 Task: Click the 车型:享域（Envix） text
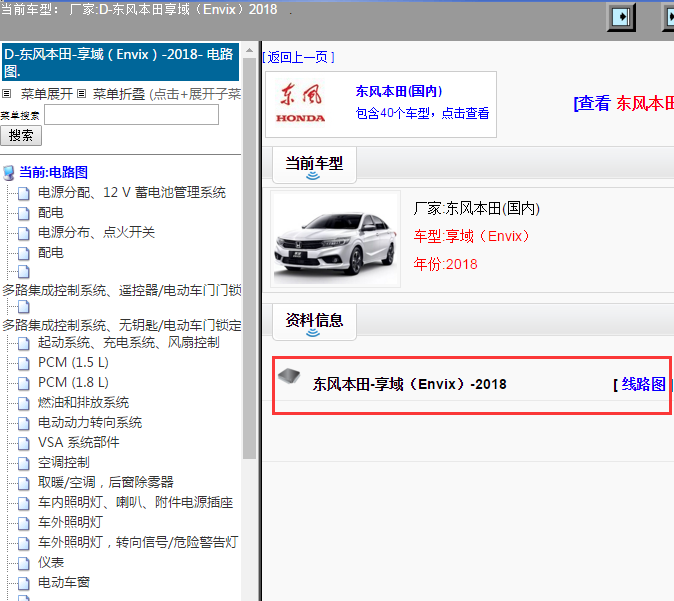pos(472,236)
